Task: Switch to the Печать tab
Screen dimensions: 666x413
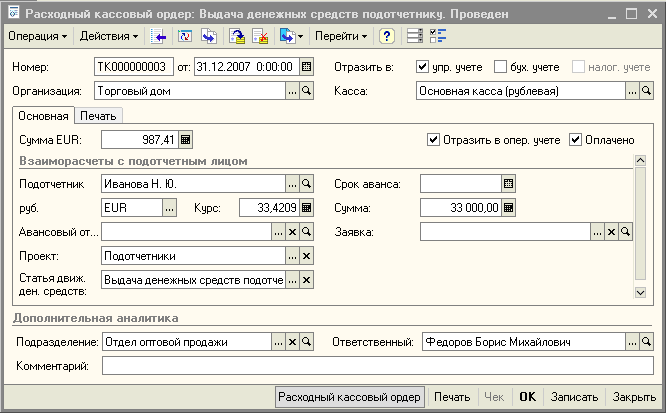Action: (98, 116)
